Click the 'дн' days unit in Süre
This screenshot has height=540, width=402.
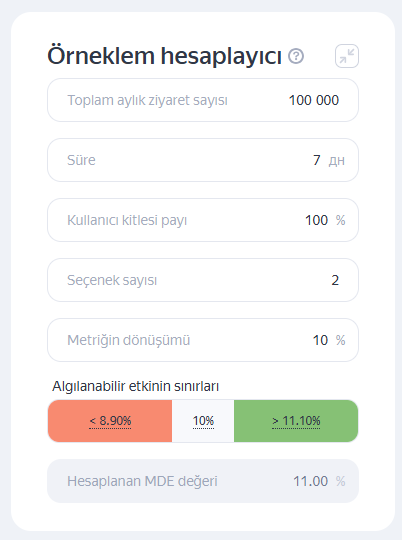[x=337, y=161]
